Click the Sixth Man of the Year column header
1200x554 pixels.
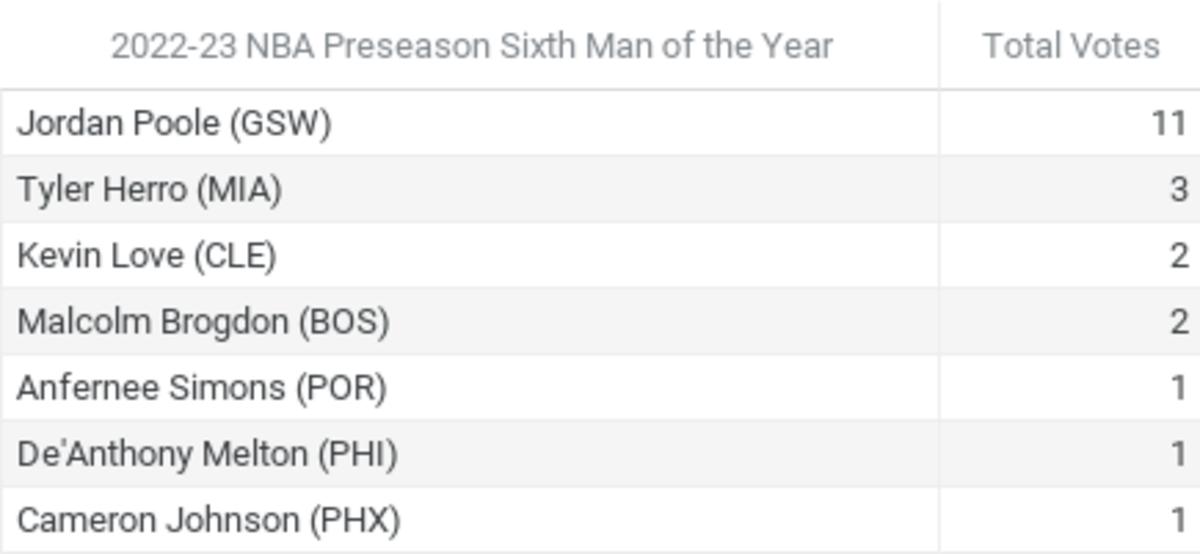coord(470,46)
